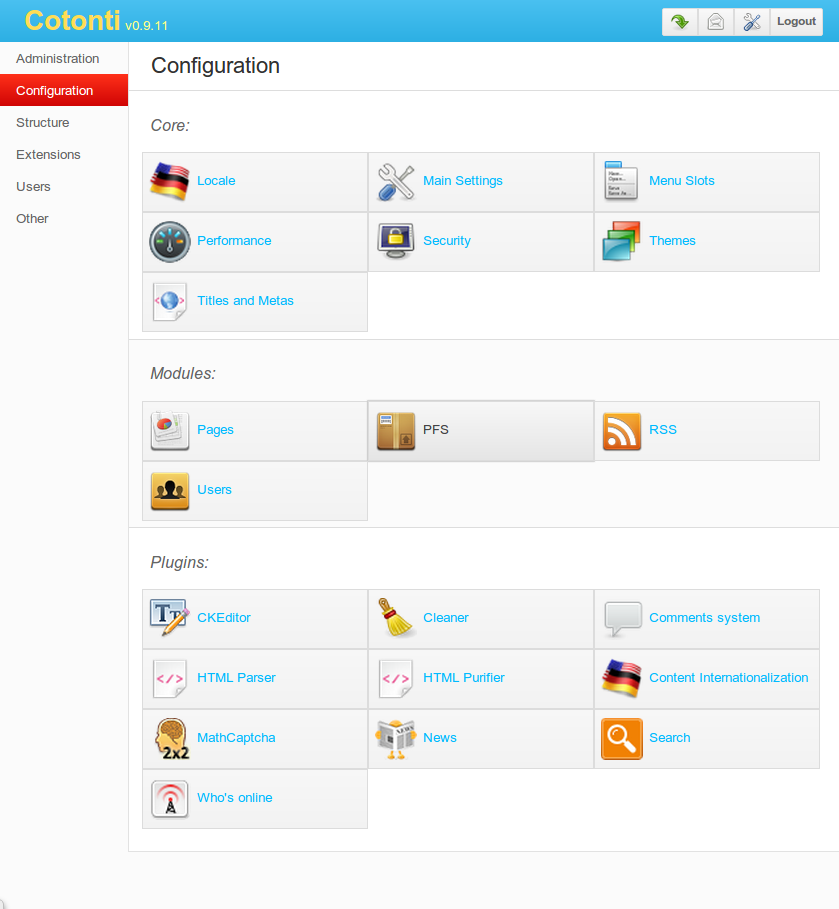Open the Security link

447,241
